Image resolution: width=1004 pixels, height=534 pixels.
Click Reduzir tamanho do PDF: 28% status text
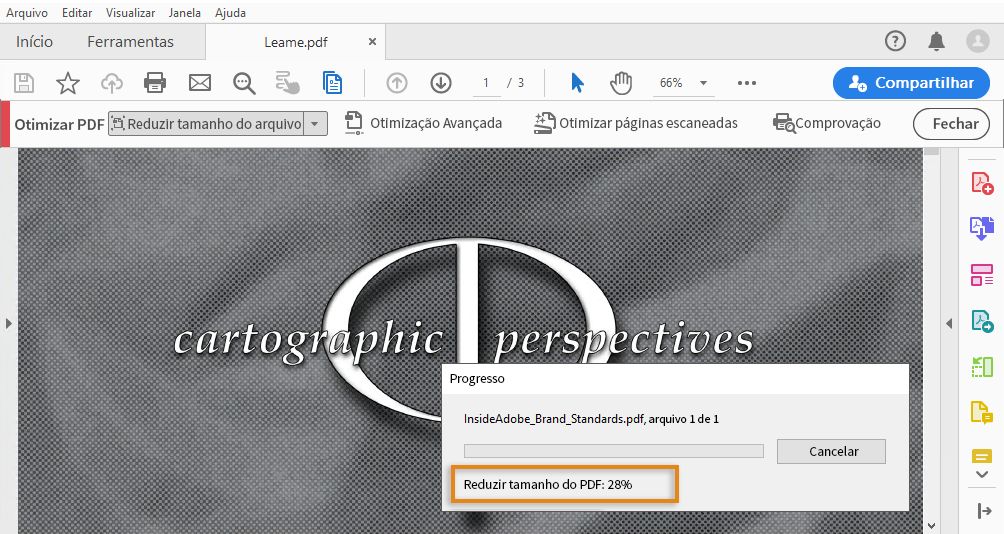[547, 485]
